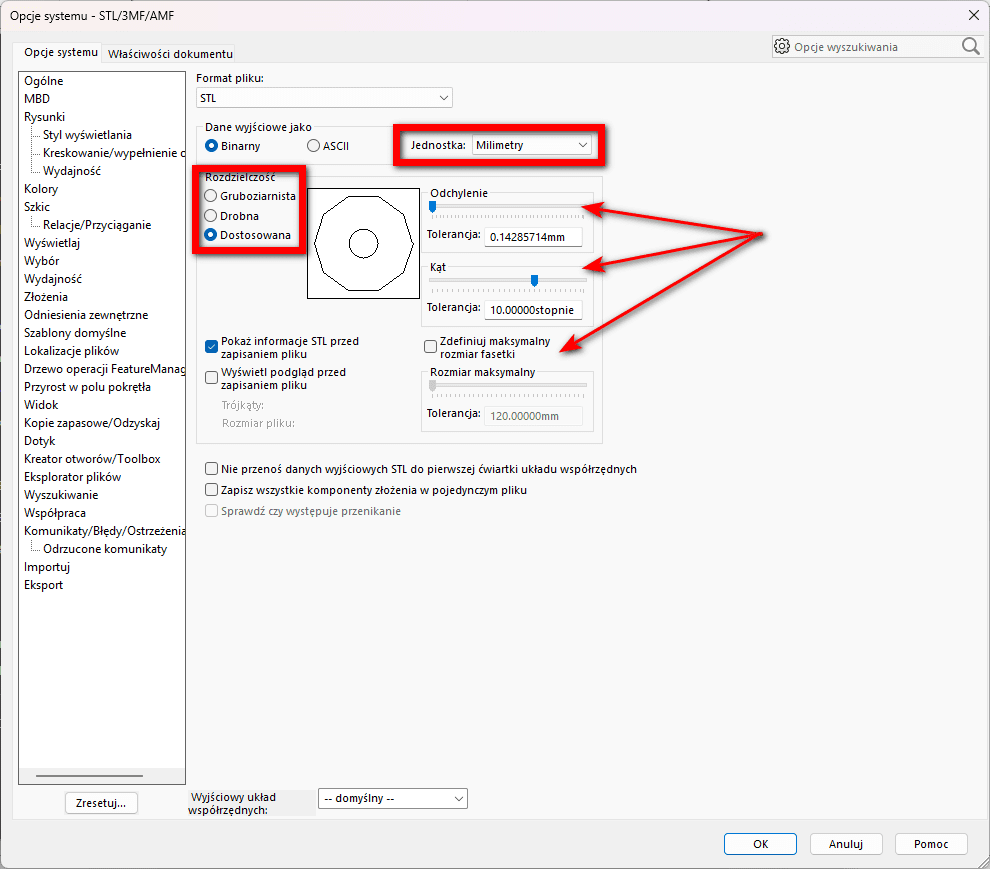This screenshot has width=990, height=869.
Task: Enable Zdefiniuj maksymalny rozmiar fasetki checkbox
Action: click(431, 347)
